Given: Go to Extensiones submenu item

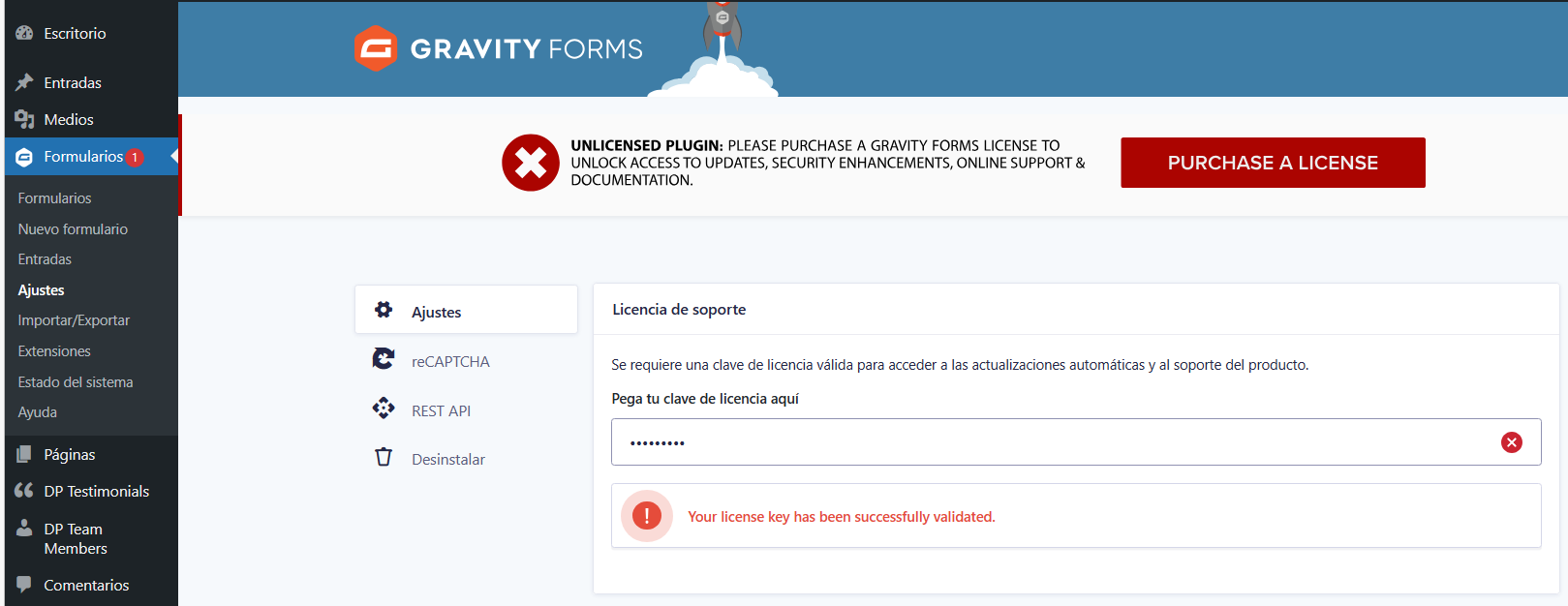Looking at the screenshot, I should [54, 350].
